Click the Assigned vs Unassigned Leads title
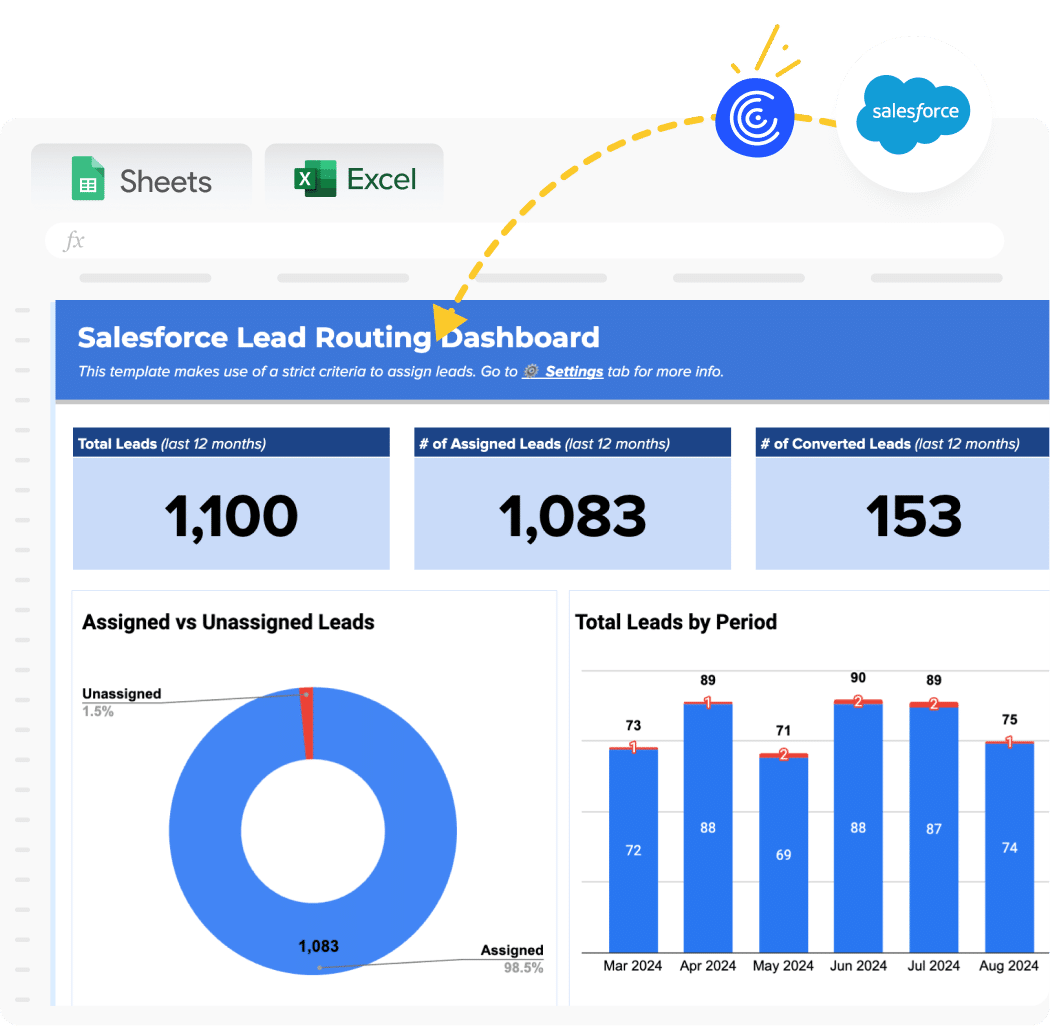This screenshot has width=1050, height=1026. (x=228, y=622)
